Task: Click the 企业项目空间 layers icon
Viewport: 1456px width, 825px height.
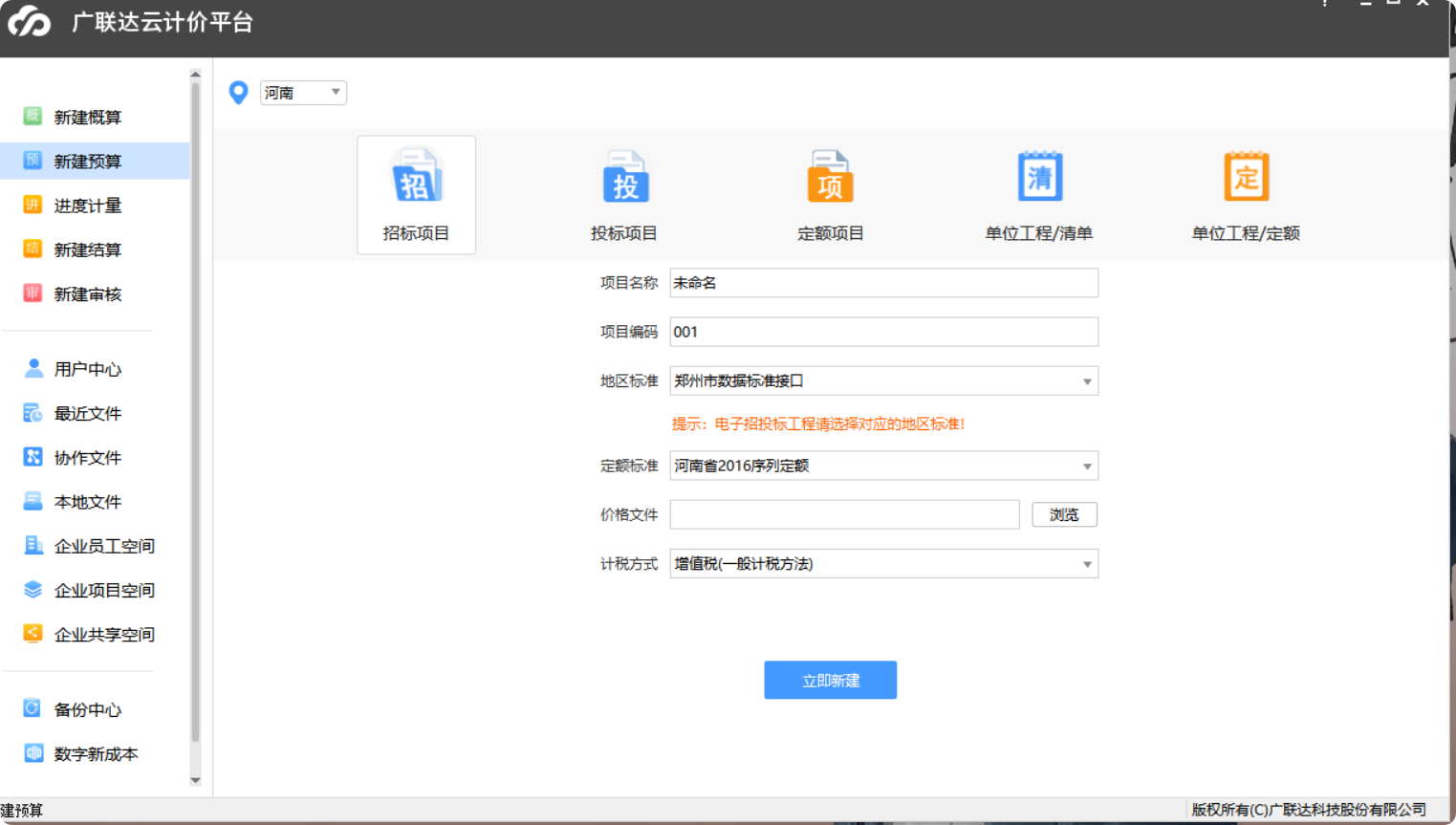Action: coord(33,589)
